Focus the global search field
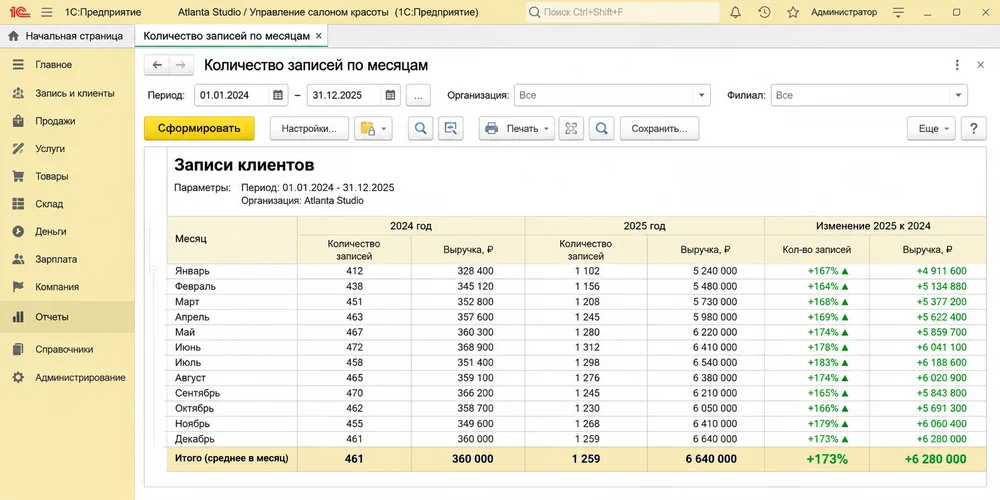 (x=622, y=12)
